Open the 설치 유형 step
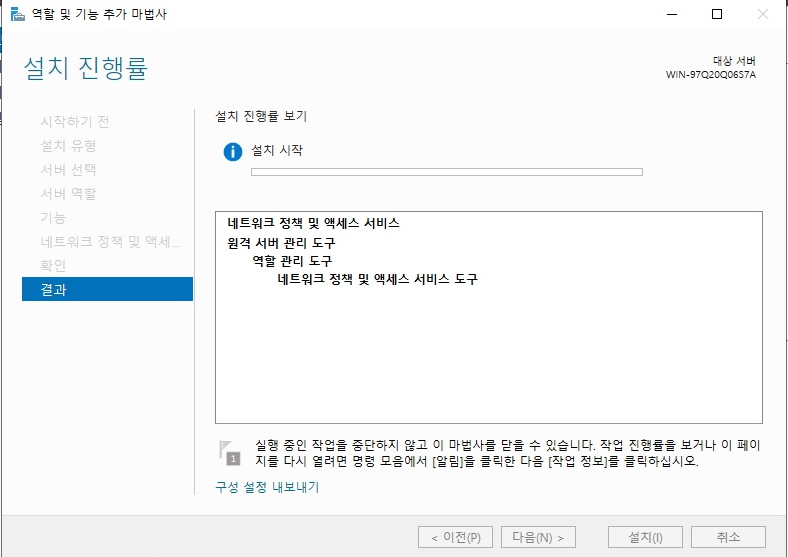This screenshot has width=788, height=557. (68, 146)
